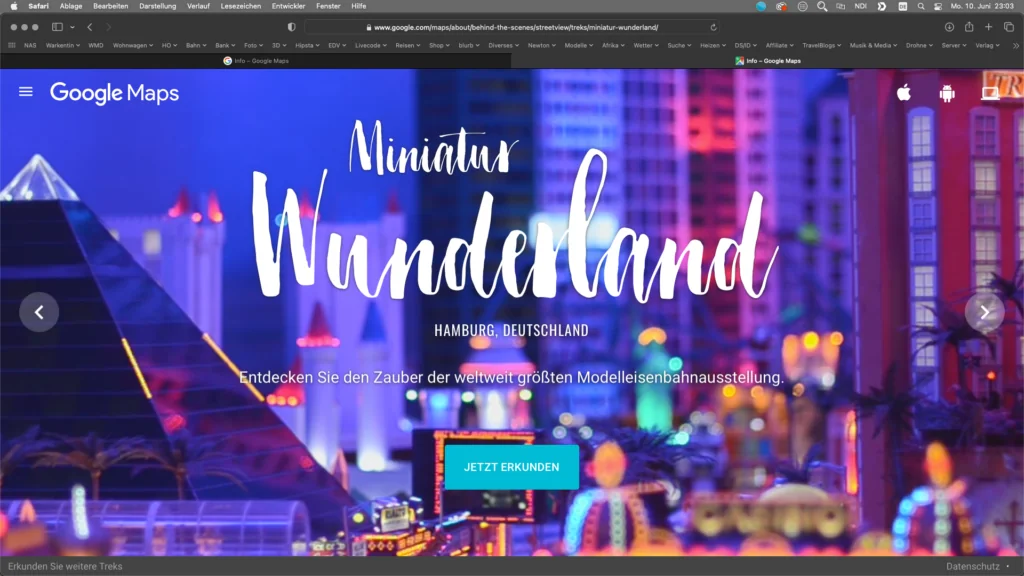Expand the Bahn bookmarks folder
This screenshot has width=1024, height=576.
coord(196,46)
